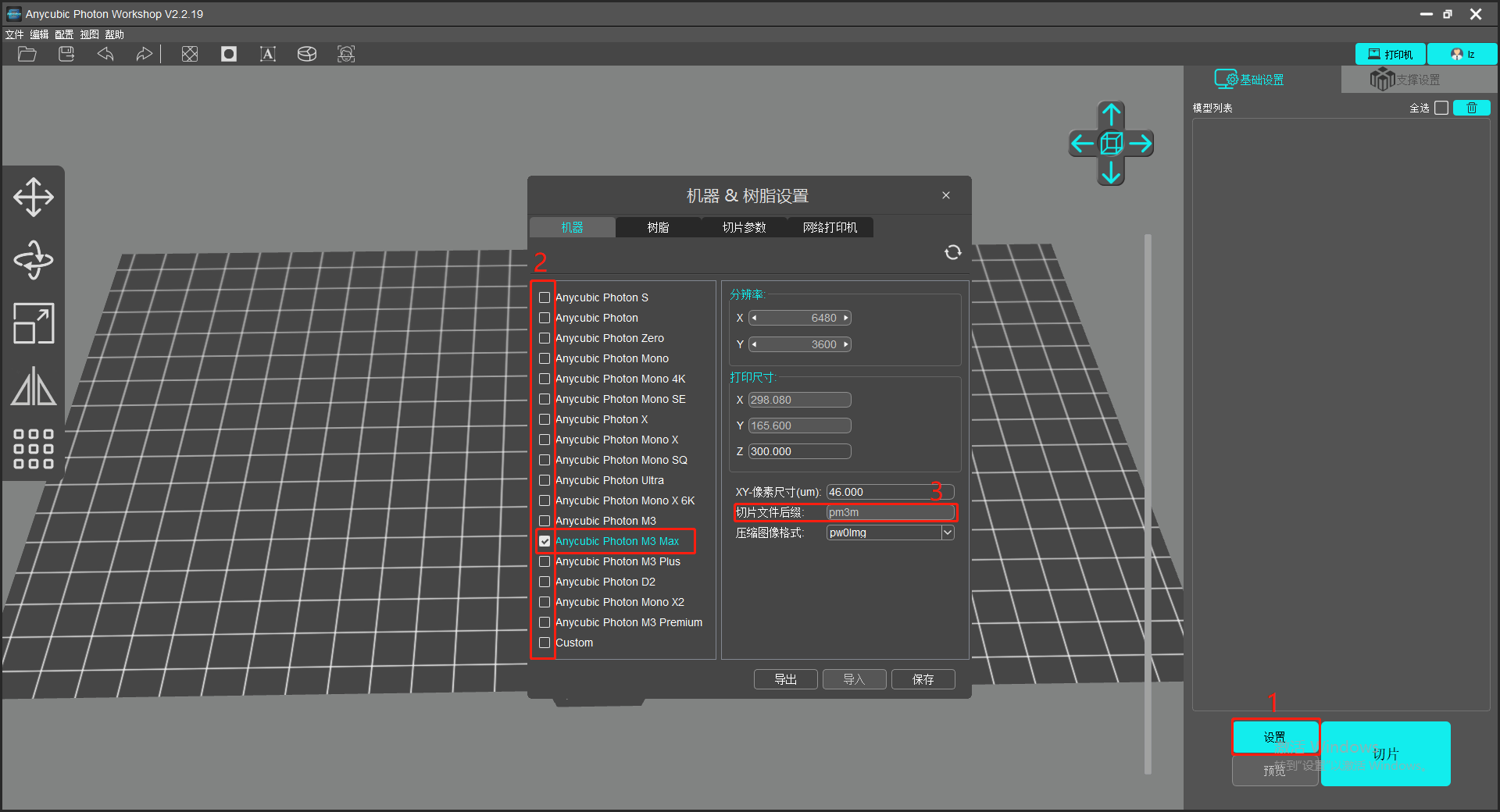Open the 编辑 menu
The width and height of the screenshot is (1500, 812).
40,34
